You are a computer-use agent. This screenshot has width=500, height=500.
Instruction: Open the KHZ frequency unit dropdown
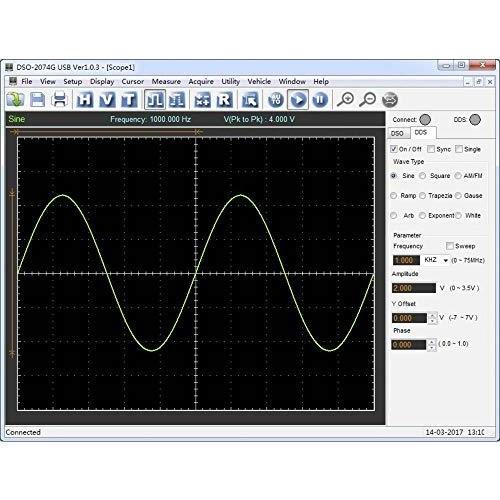[x=435, y=260]
